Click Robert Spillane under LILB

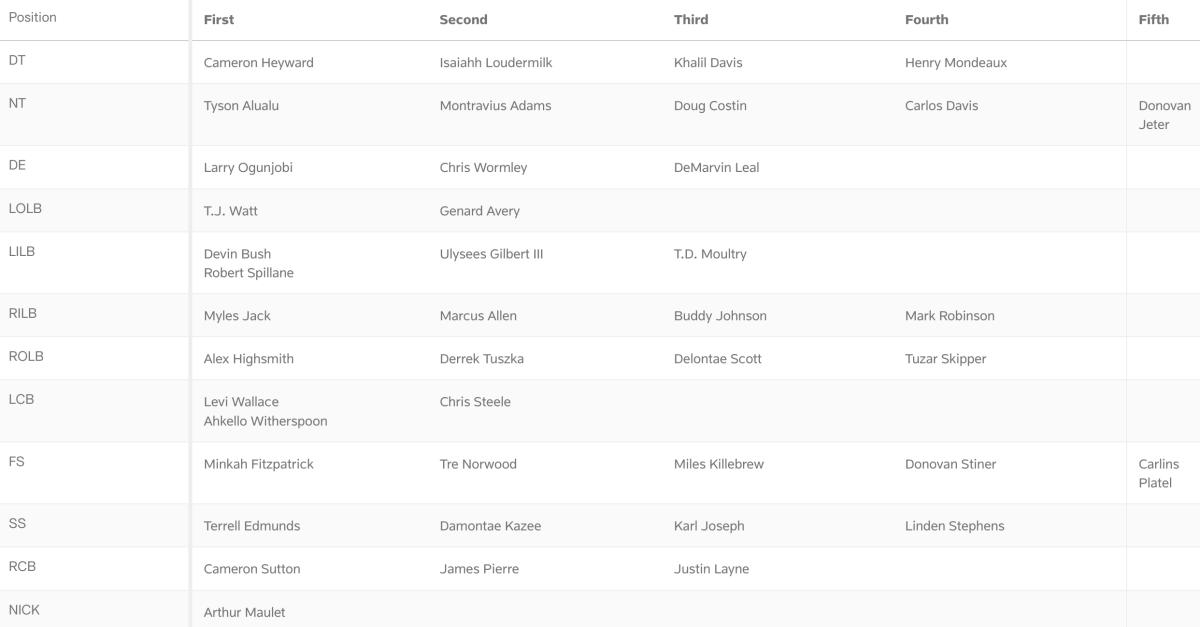pos(248,273)
